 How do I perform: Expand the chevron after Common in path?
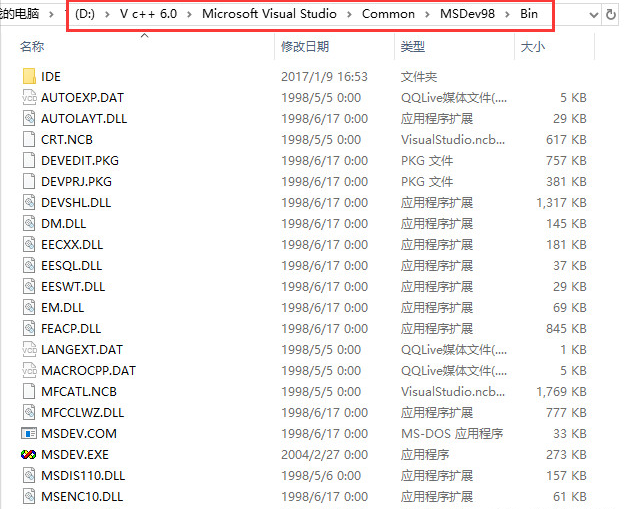click(x=428, y=15)
